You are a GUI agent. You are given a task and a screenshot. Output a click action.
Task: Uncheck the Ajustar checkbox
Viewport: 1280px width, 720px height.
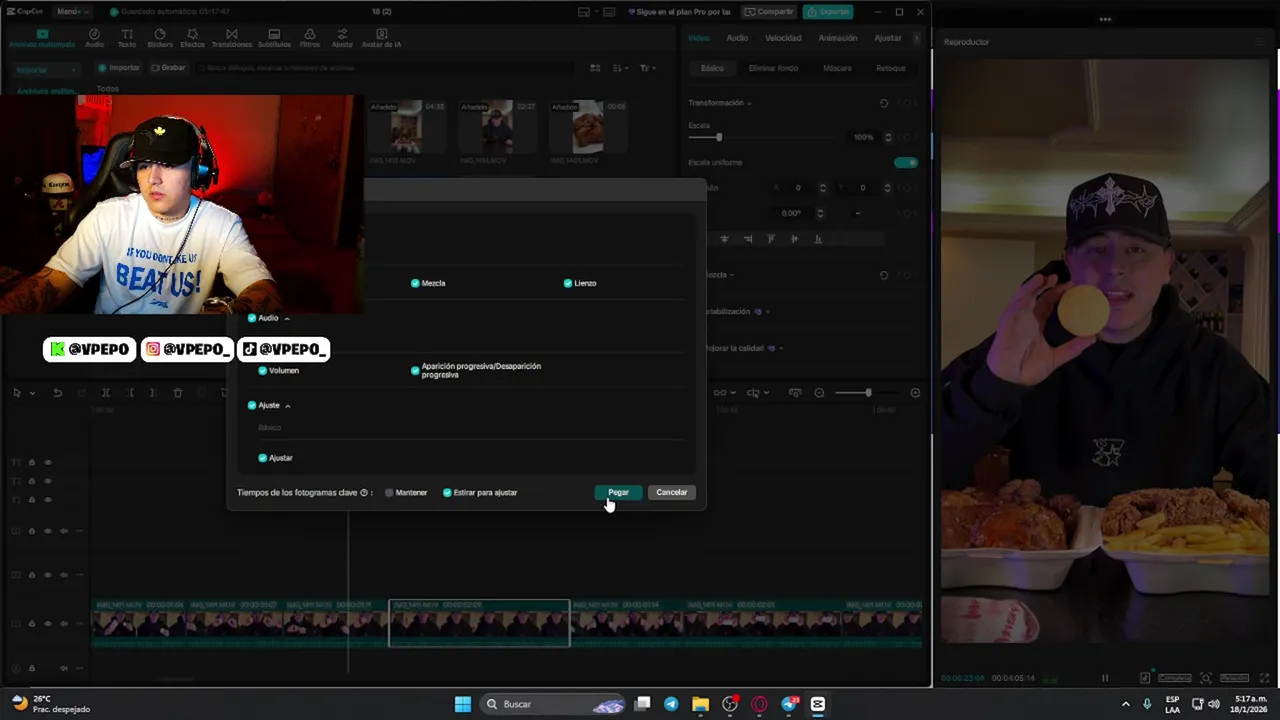click(263, 458)
